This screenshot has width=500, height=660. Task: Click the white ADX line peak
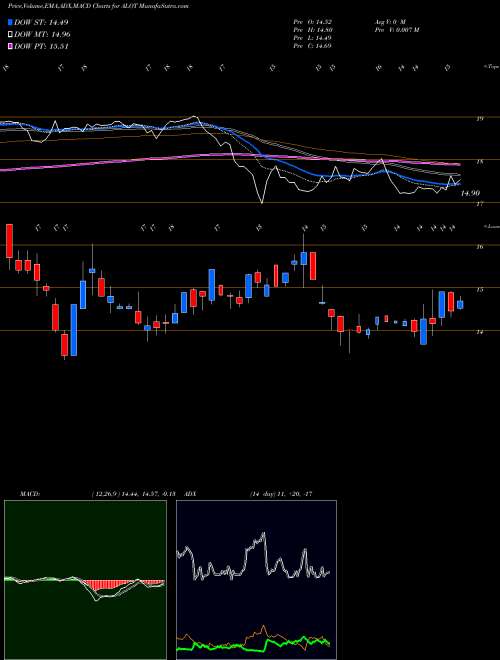[264, 535]
